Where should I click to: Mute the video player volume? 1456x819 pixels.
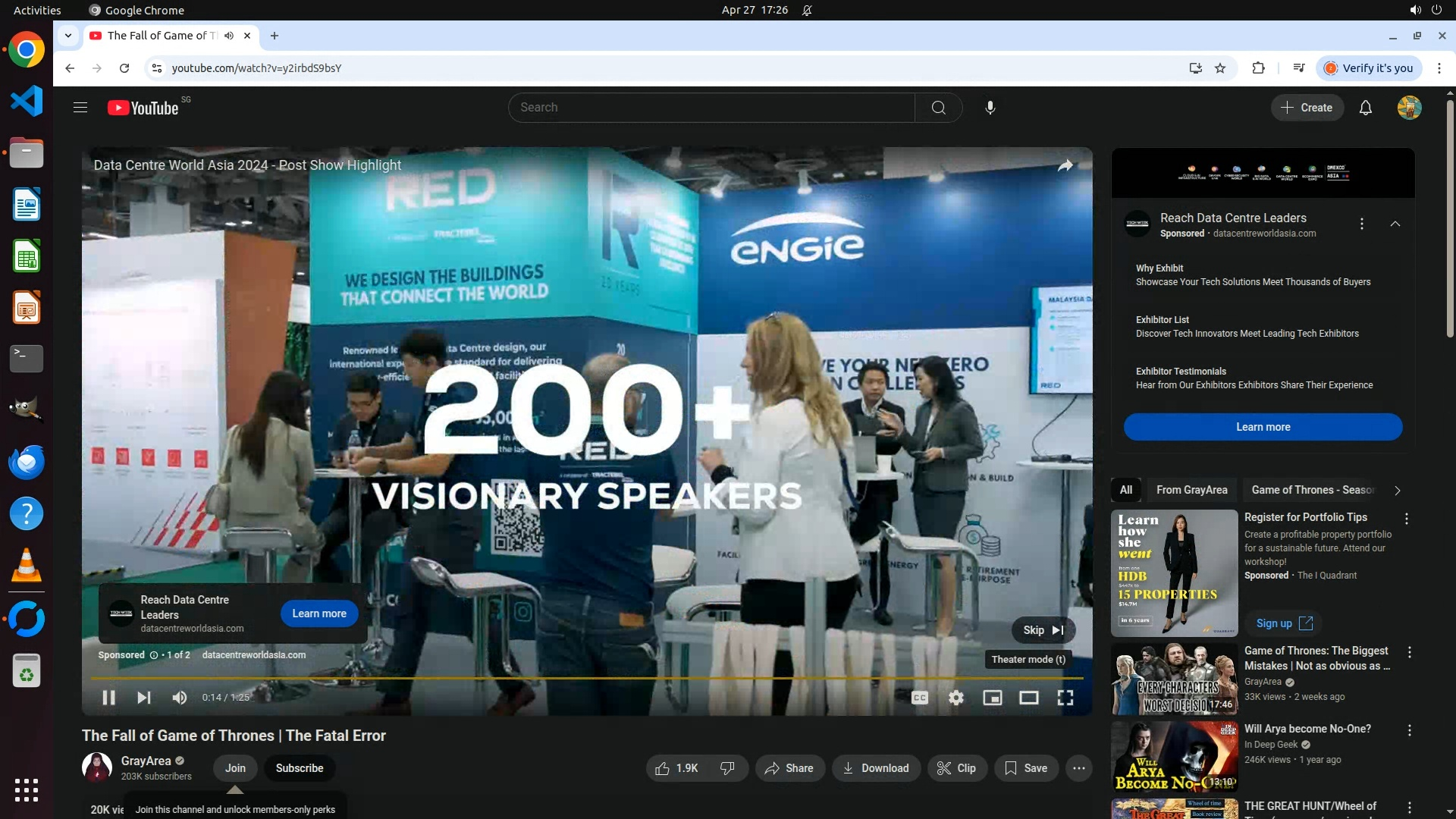180,698
